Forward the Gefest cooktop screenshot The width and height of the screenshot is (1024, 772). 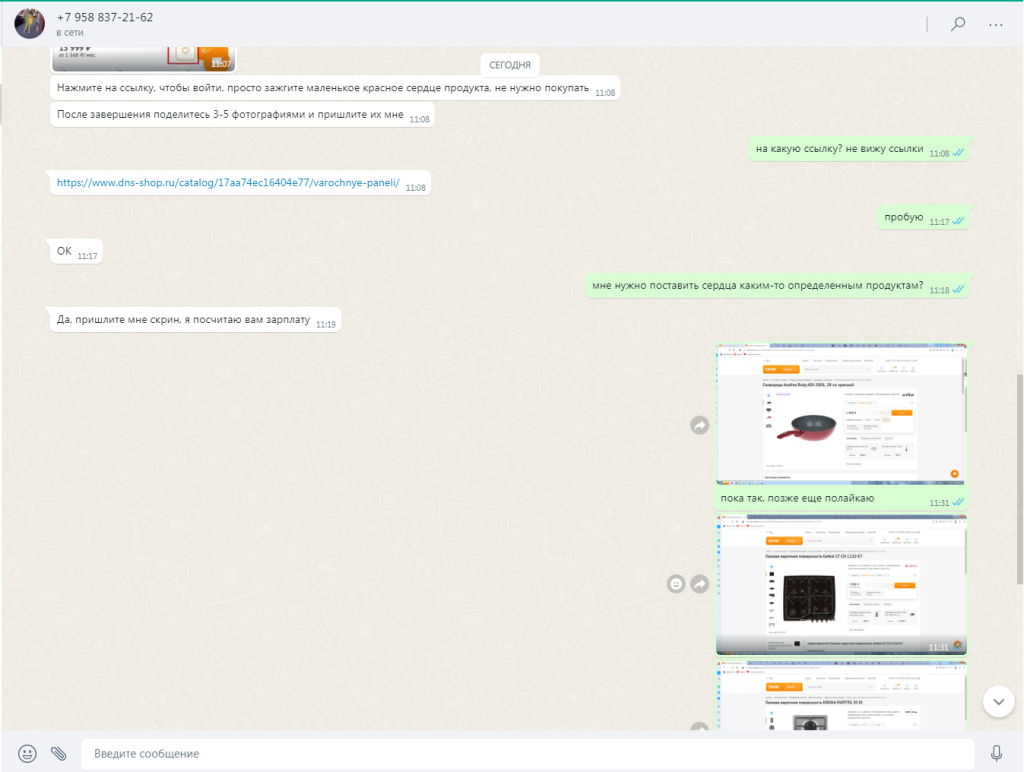(700, 583)
